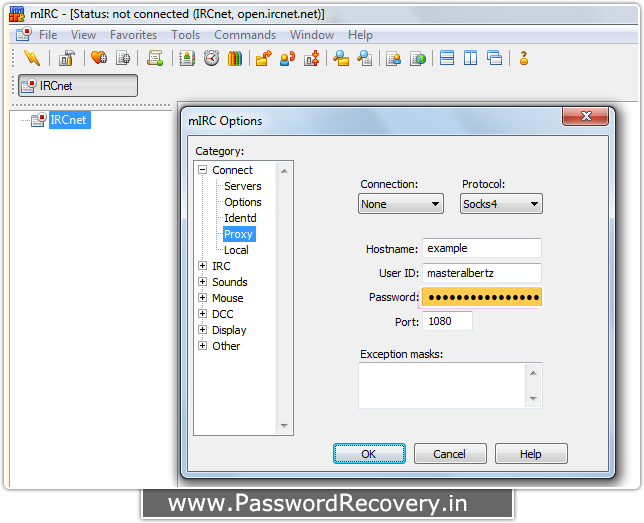This screenshot has width=644, height=523.
Task: Open the Favorites menu
Action: [133, 35]
